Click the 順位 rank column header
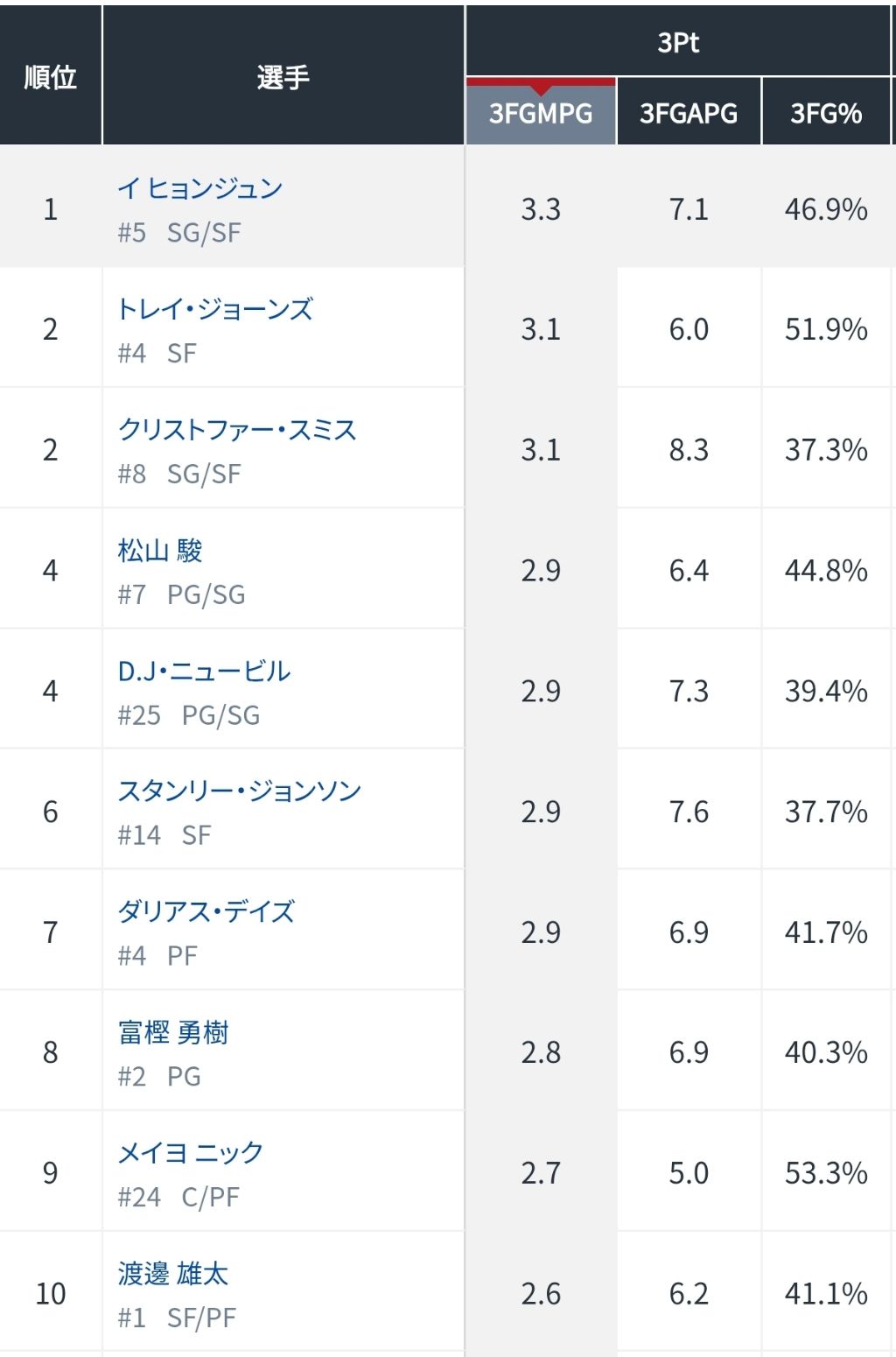 pyautogui.click(x=51, y=77)
